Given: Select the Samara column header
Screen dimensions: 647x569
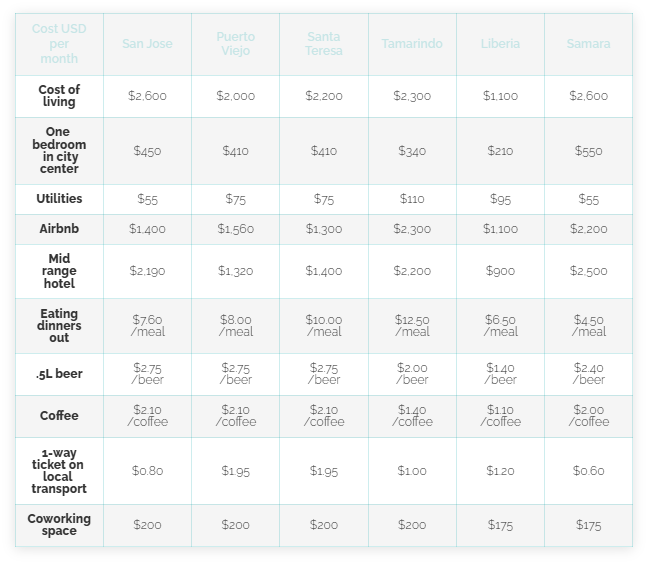Looking at the screenshot, I should click(588, 44).
